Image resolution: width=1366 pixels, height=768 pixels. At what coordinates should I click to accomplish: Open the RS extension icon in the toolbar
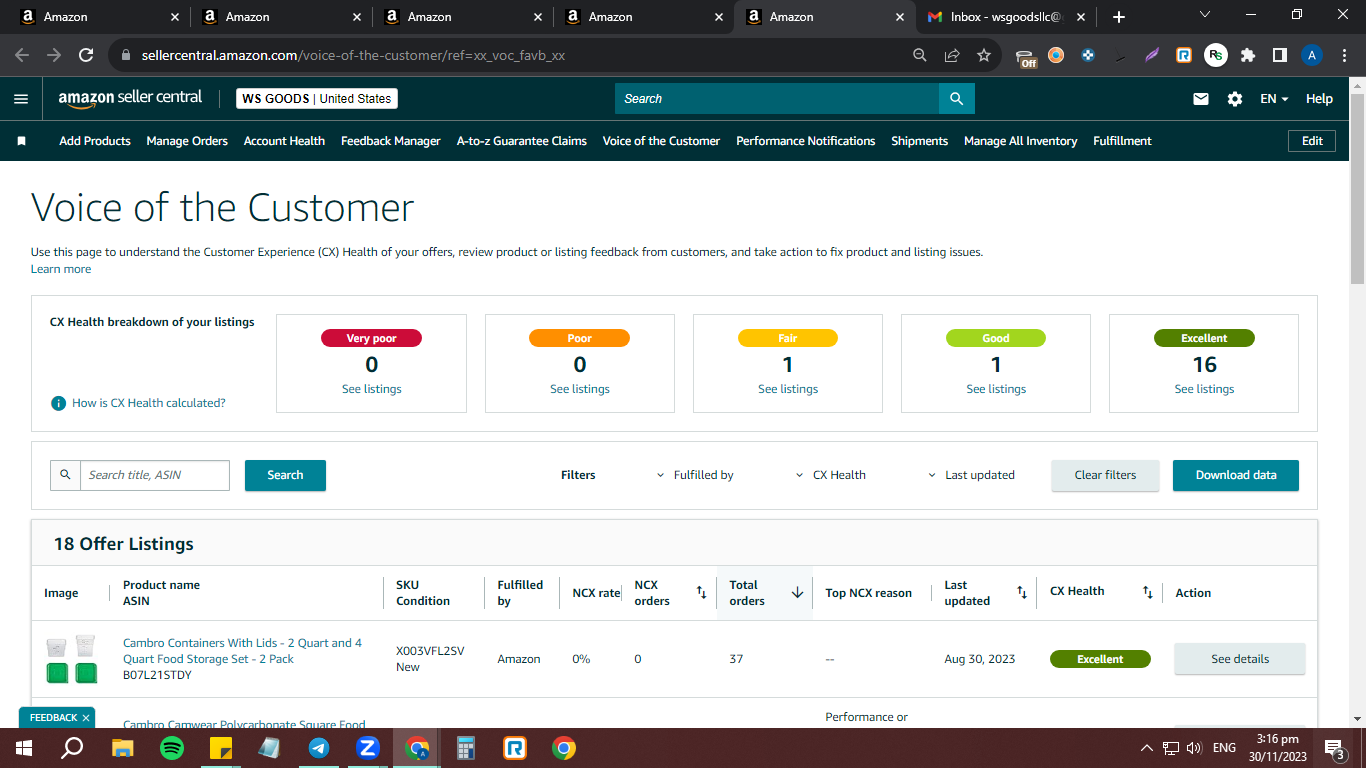pyautogui.click(x=1216, y=56)
